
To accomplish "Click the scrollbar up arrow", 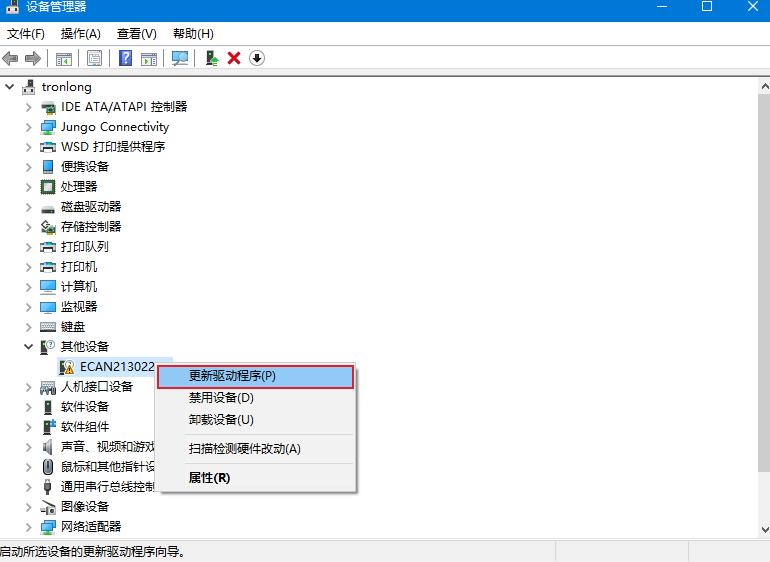I will coord(764,87).
